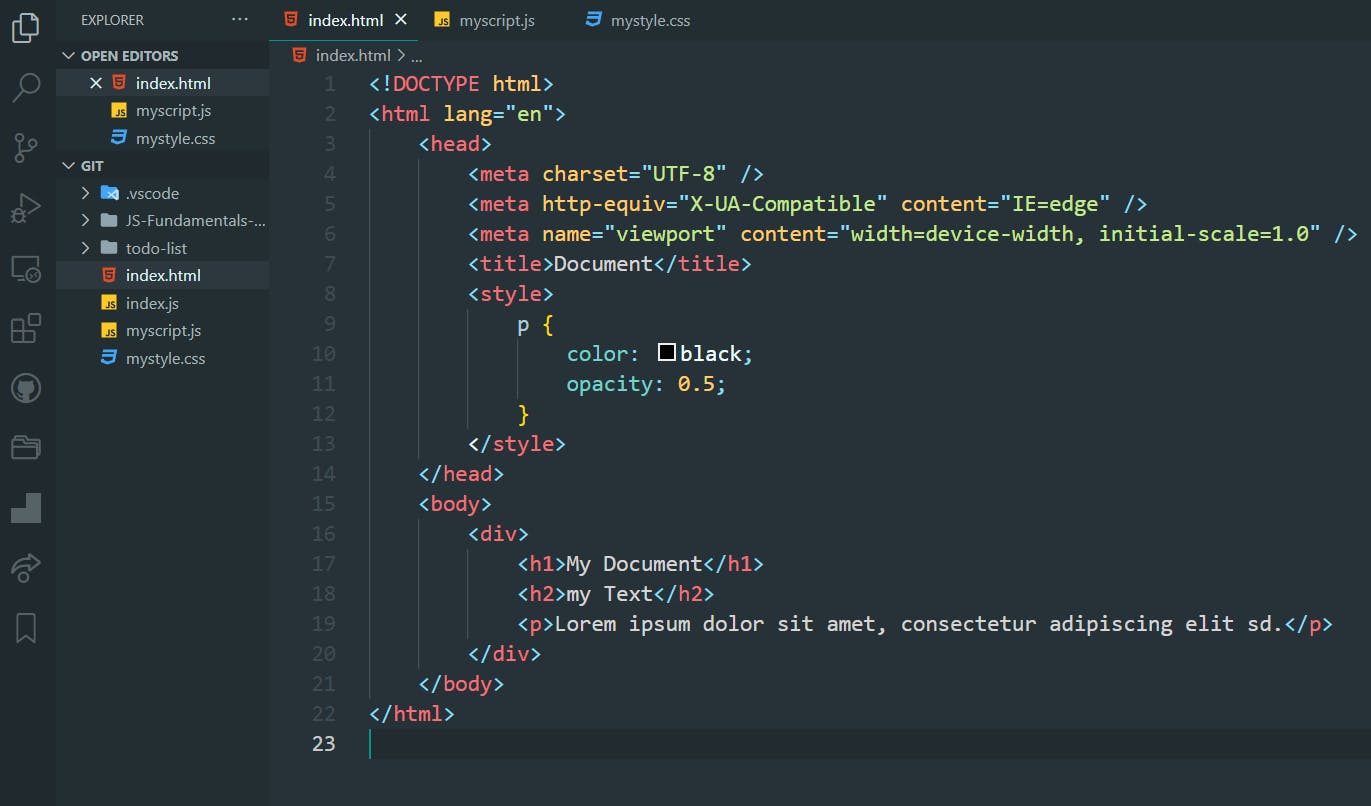This screenshot has width=1371, height=806.
Task: Open the GitHub view in activity bar
Action: pyautogui.click(x=26, y=388)
